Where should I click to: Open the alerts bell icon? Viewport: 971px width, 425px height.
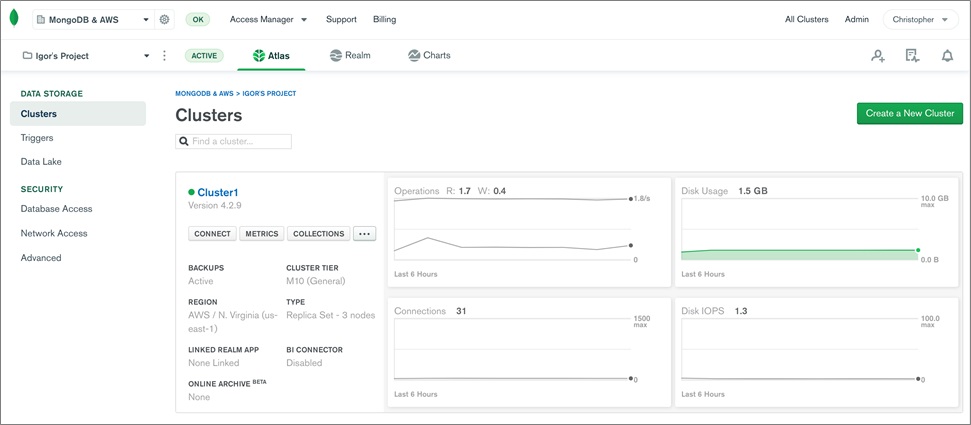pyautogui.click(x=947, y=56)
